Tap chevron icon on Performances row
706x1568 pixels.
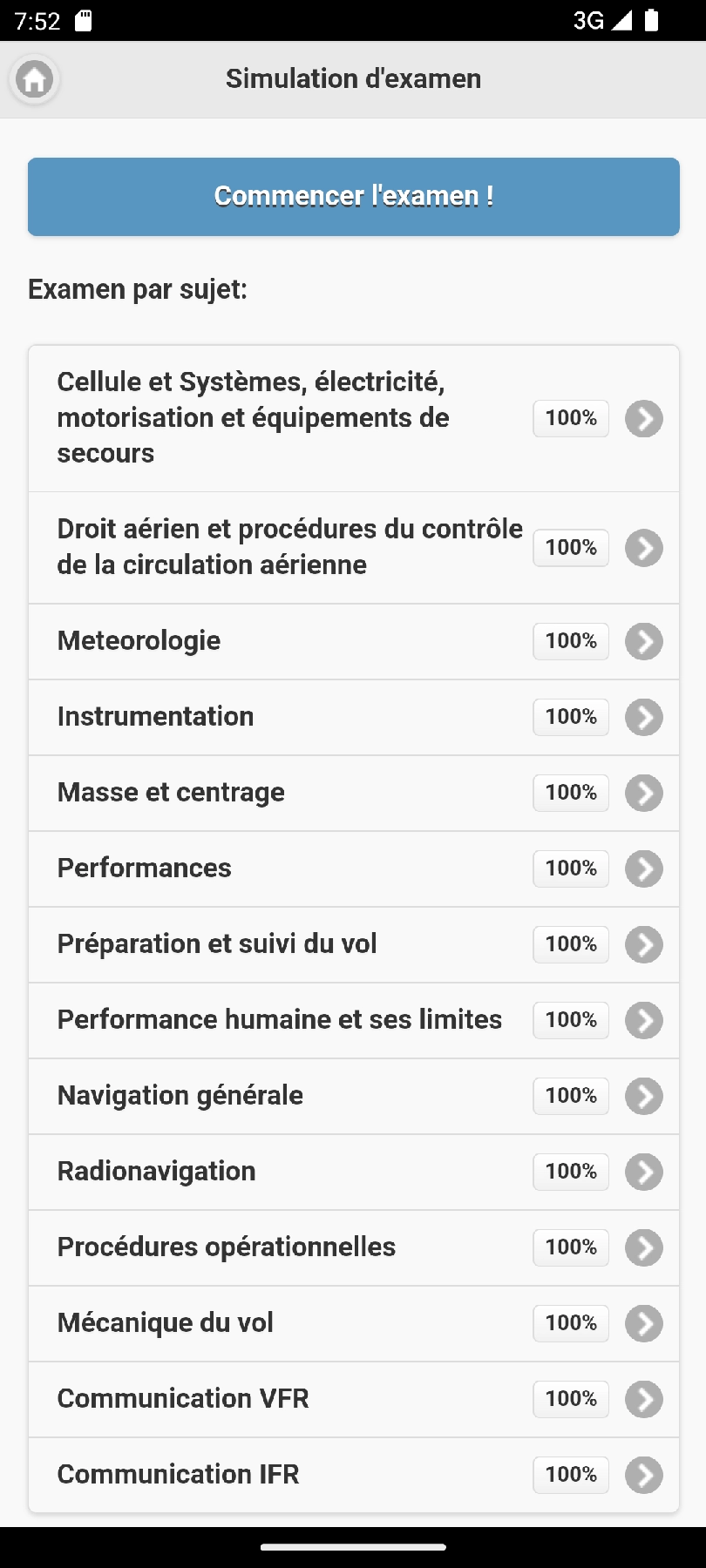point(644,869)
